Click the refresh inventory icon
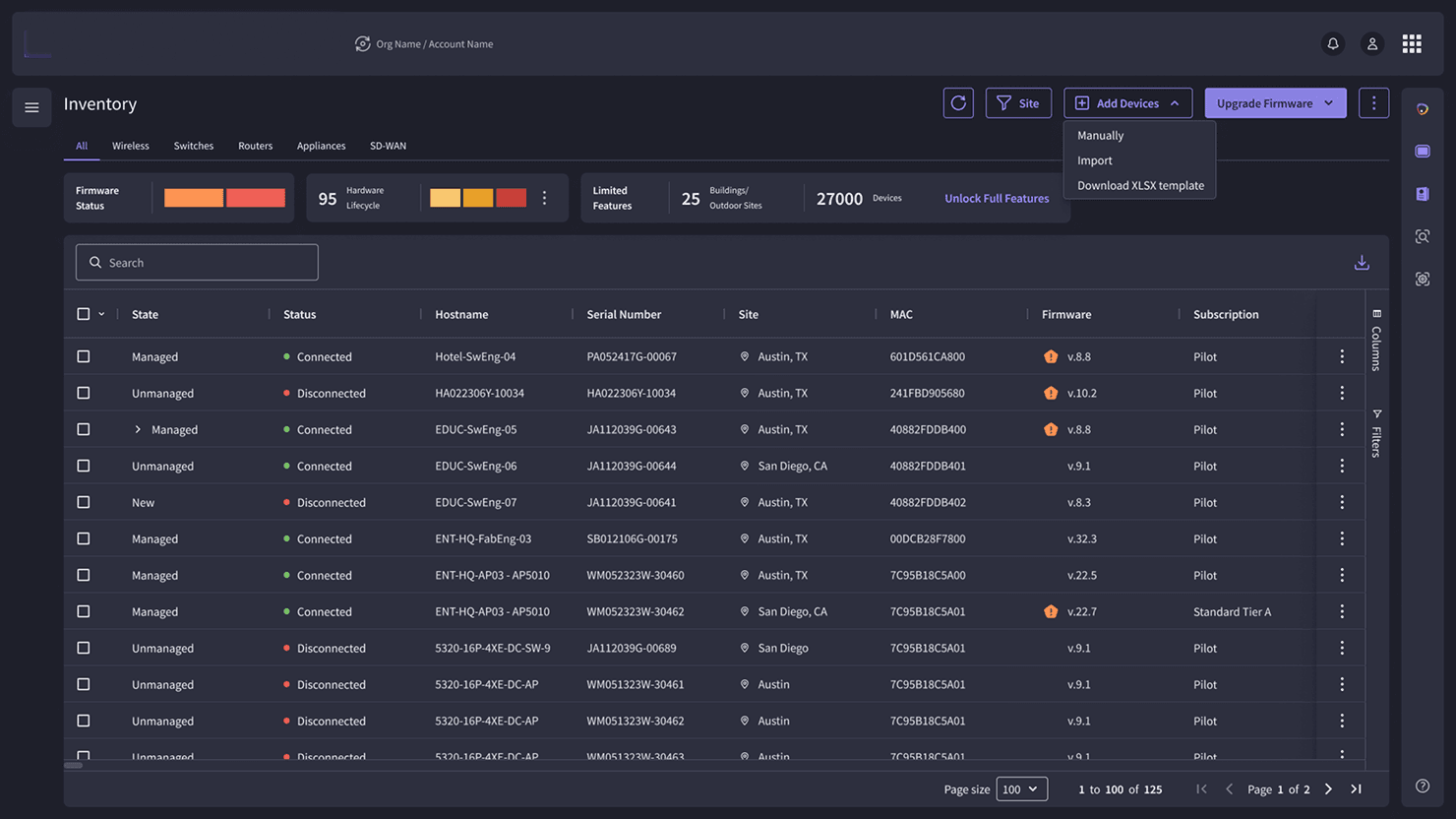 (958, 103)
